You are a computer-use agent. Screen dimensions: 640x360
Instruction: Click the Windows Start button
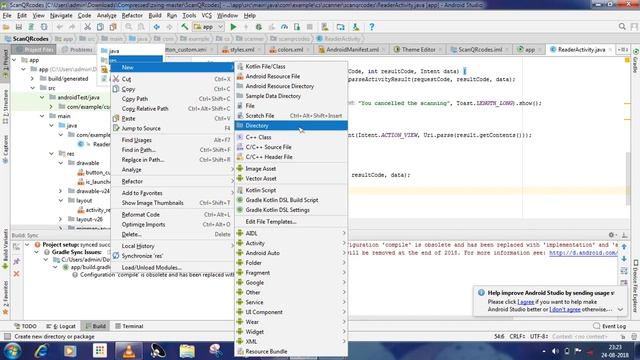(x=13, y=351)
